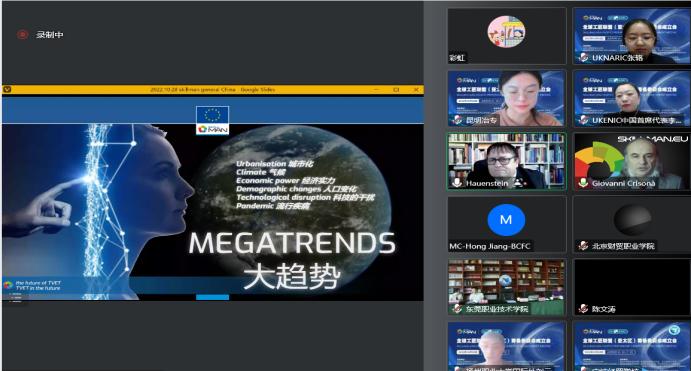Click the muted mic icon beside UKENIC中国首席代表
The width and height of the screenshot is (691, 371).
583,120
